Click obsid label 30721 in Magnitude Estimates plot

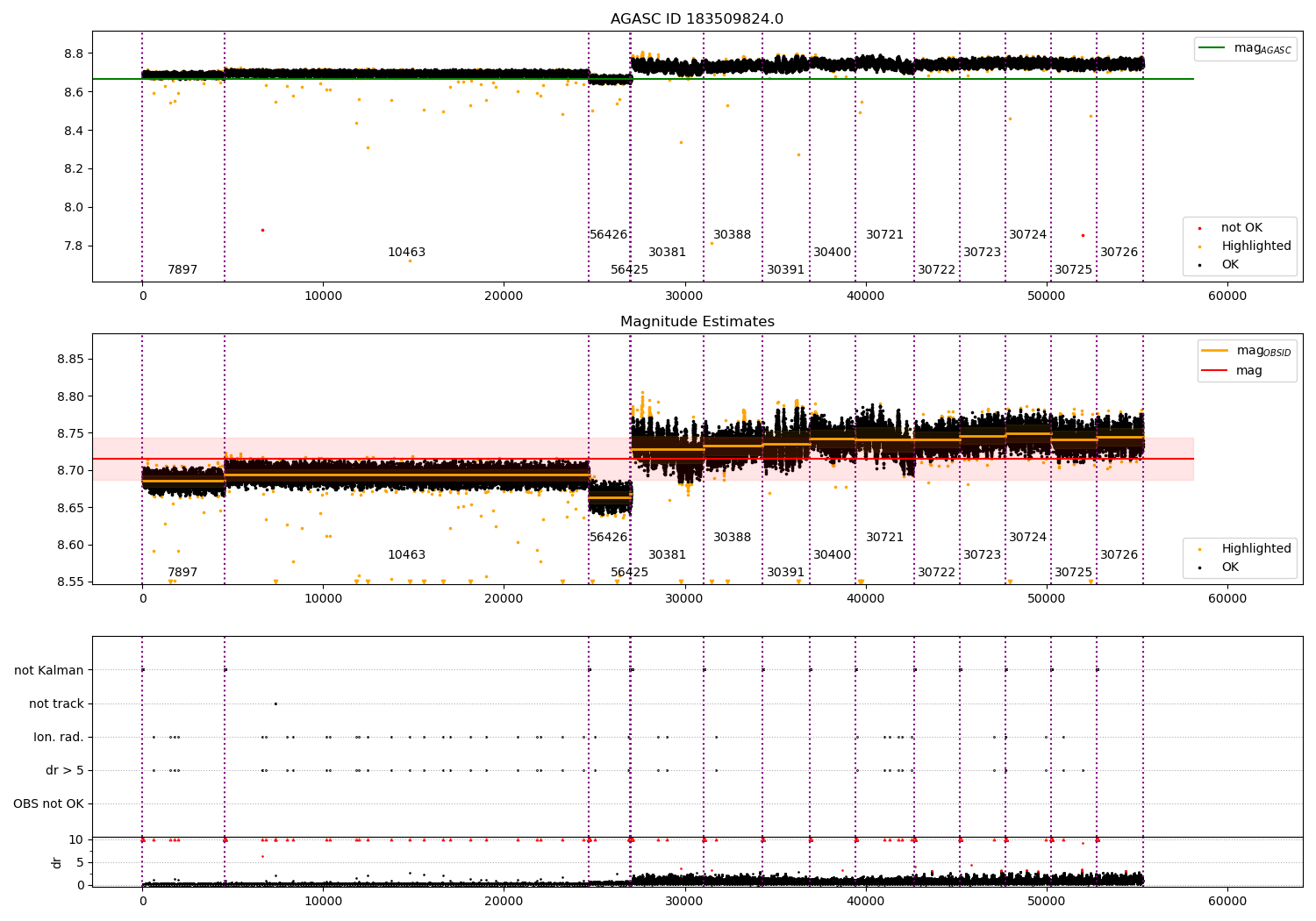pyautogui.click(x=884, y=538)
